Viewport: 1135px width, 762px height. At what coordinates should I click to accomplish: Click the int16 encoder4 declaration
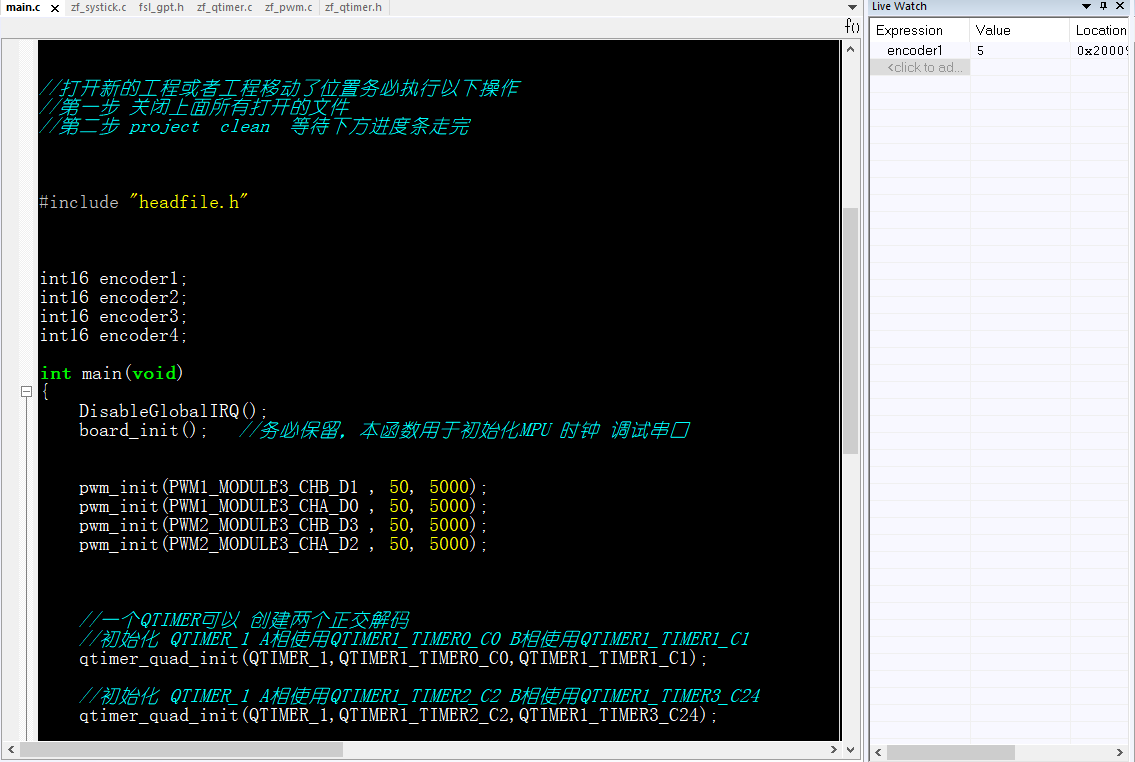(113, 335)
